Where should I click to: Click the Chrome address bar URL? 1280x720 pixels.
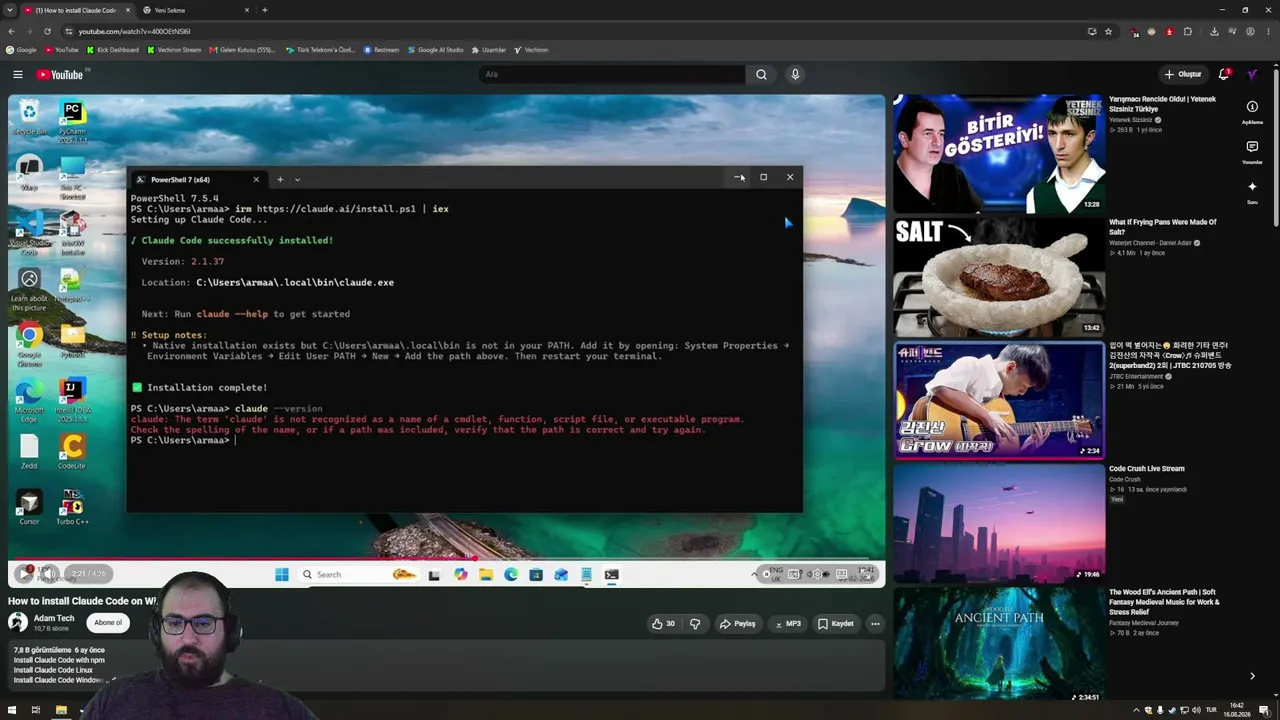point(134,31)
